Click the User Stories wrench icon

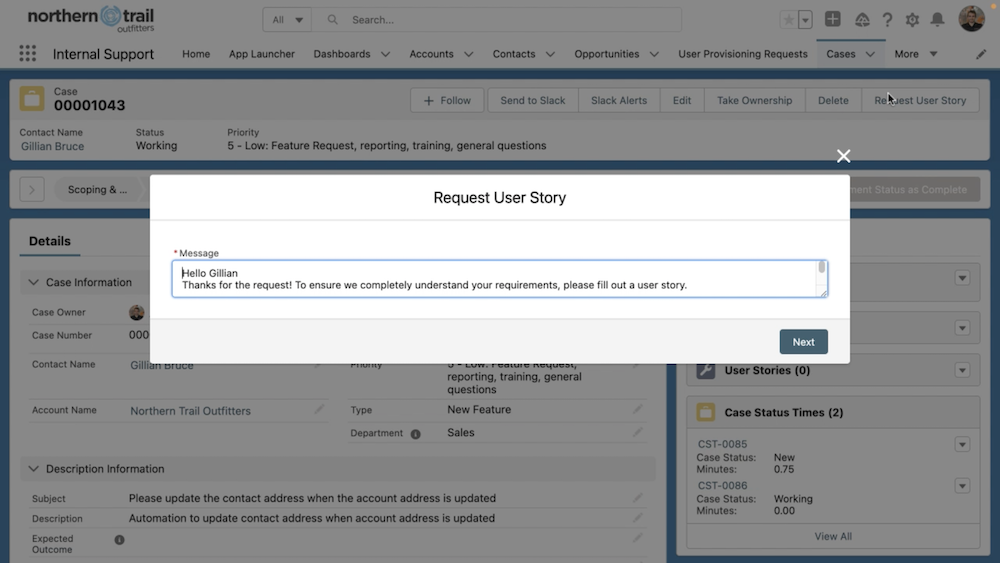[x=705, y=370]
